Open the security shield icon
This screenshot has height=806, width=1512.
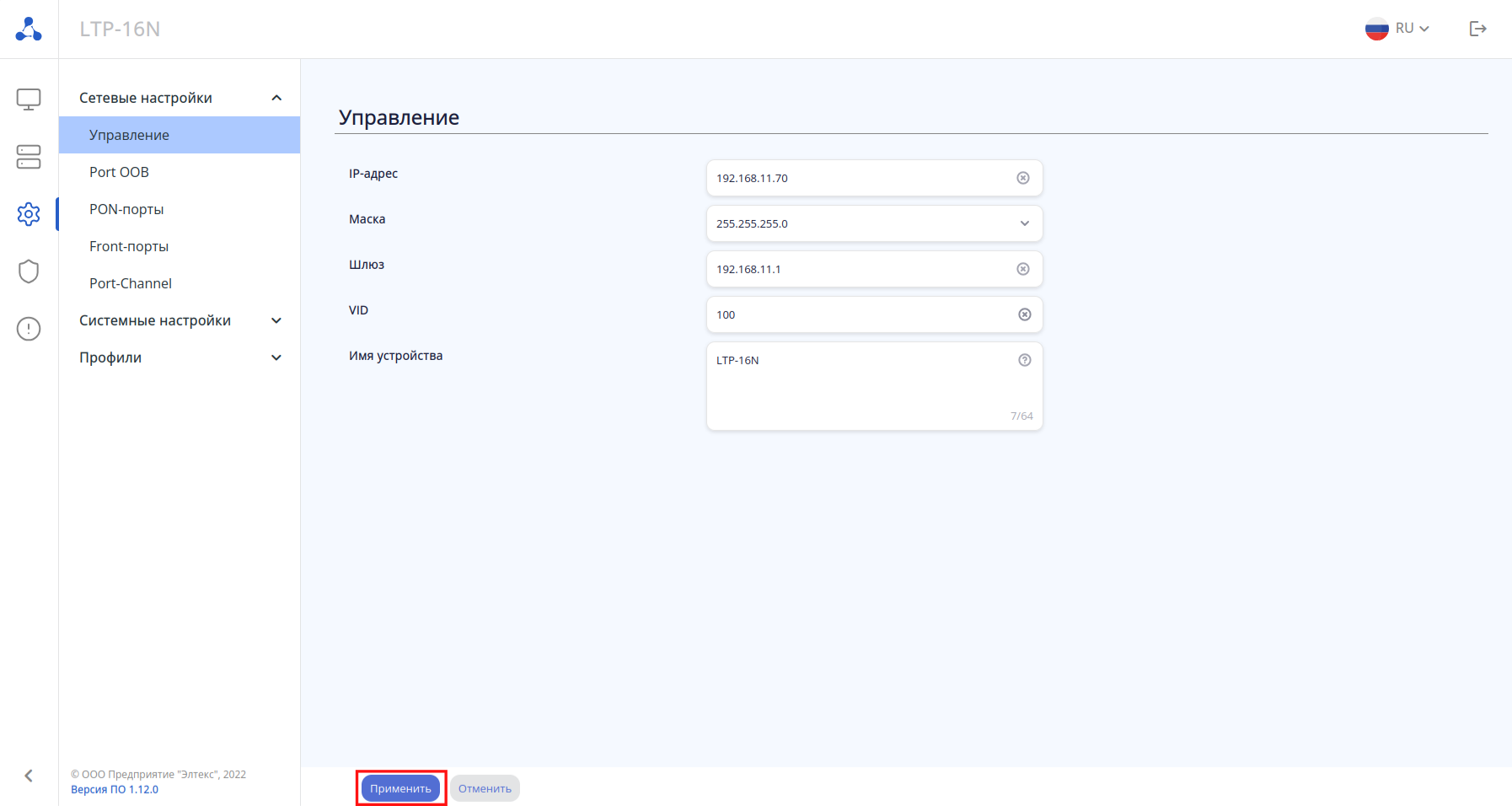[x=29, y=271]
